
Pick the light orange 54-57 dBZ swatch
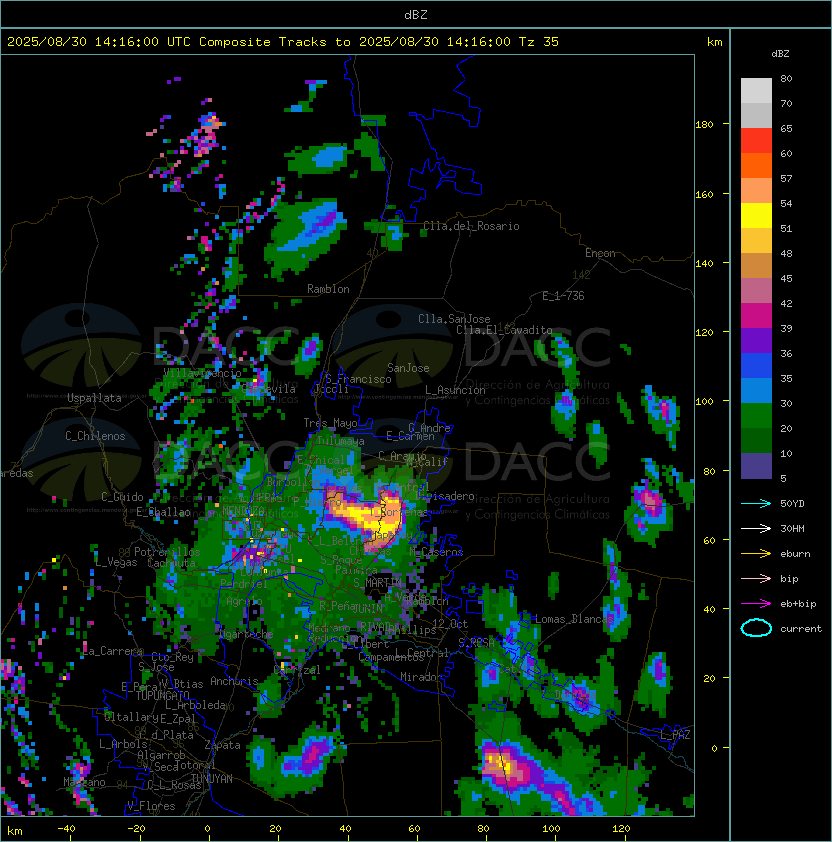pos(756,191)
